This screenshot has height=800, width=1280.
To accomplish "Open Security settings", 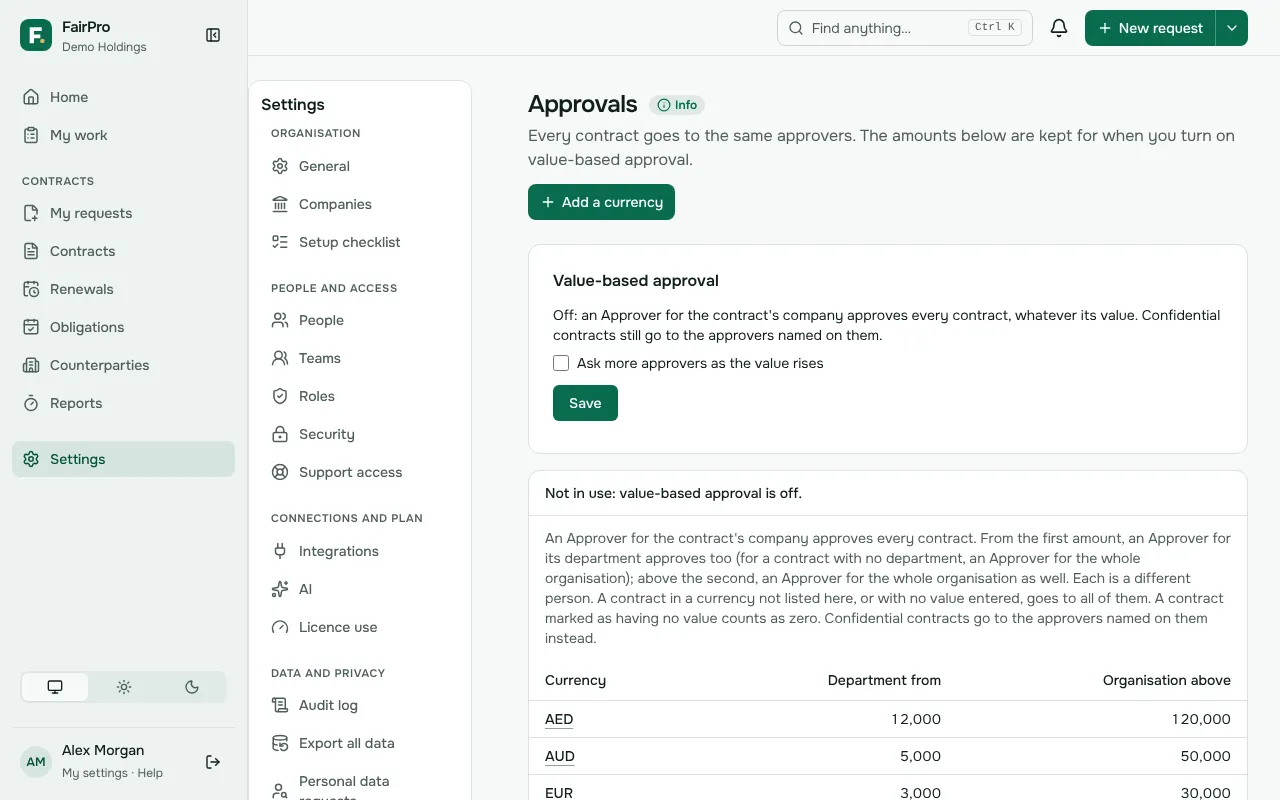I will (360, 434).
